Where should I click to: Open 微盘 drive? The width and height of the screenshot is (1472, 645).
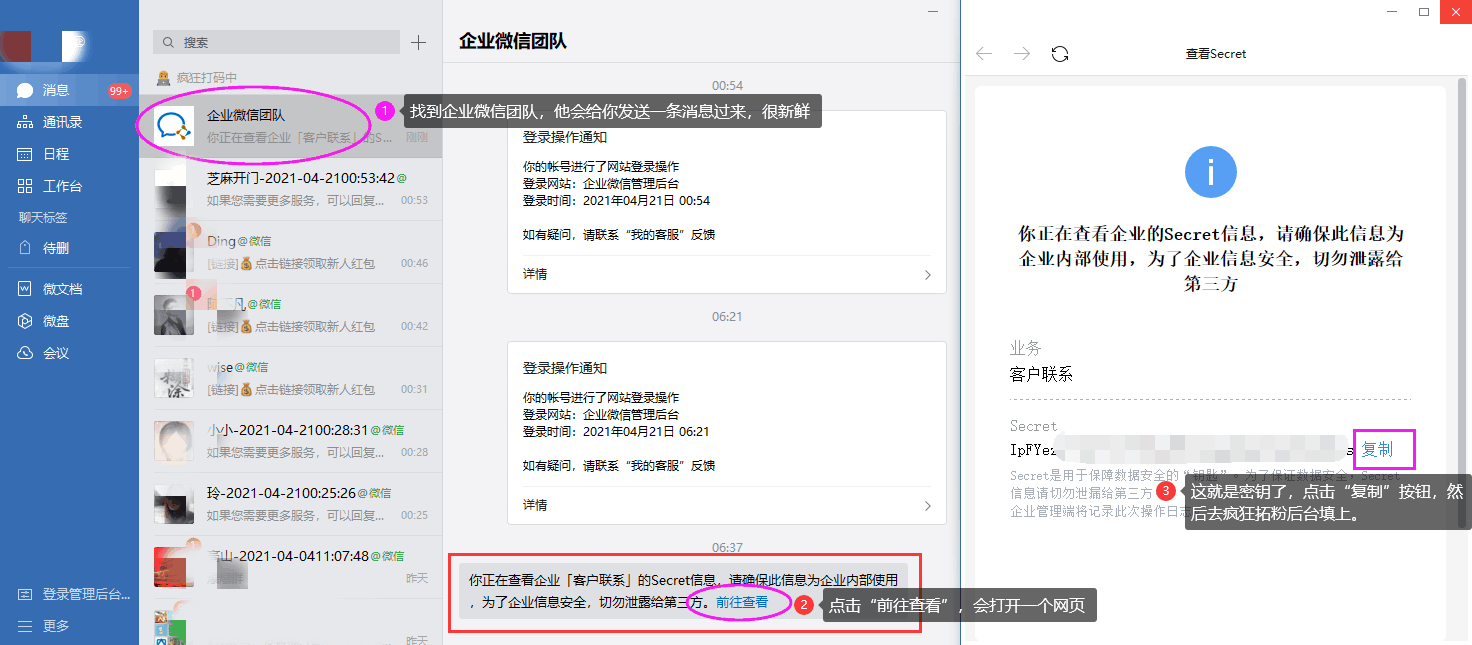68,321
